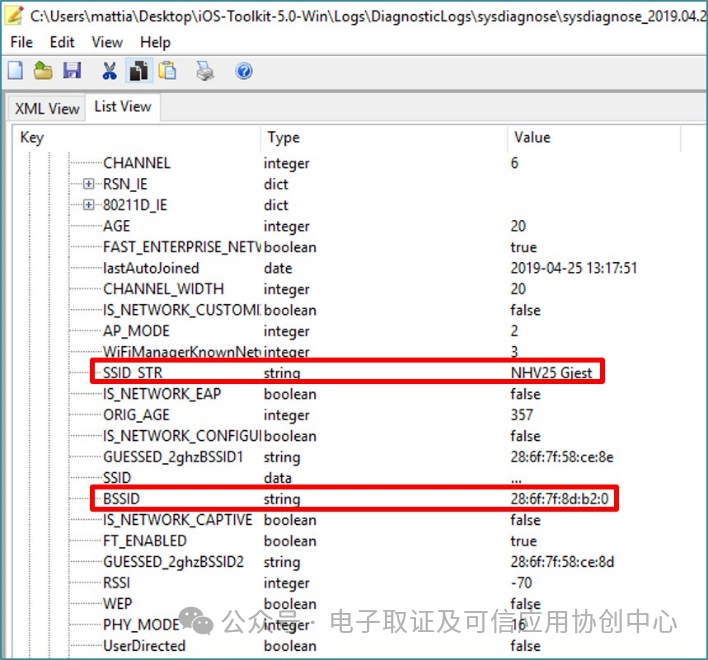Expand the RSN_IE dict node
This screenshot has width=708, height=660.
coord(88,184)
